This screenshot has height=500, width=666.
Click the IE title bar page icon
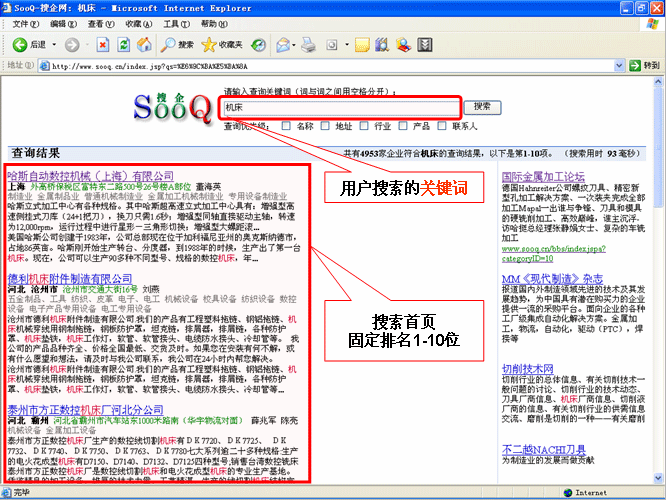tap(6, 8)
